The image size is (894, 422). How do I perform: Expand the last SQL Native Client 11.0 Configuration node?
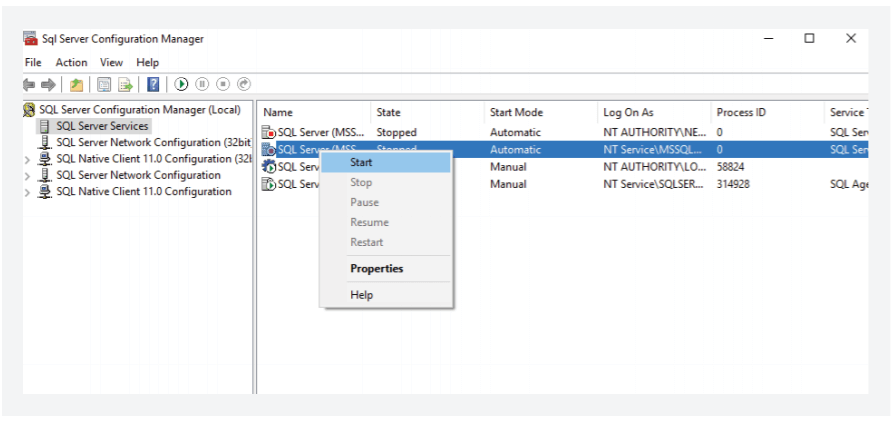tap(27, 193)
